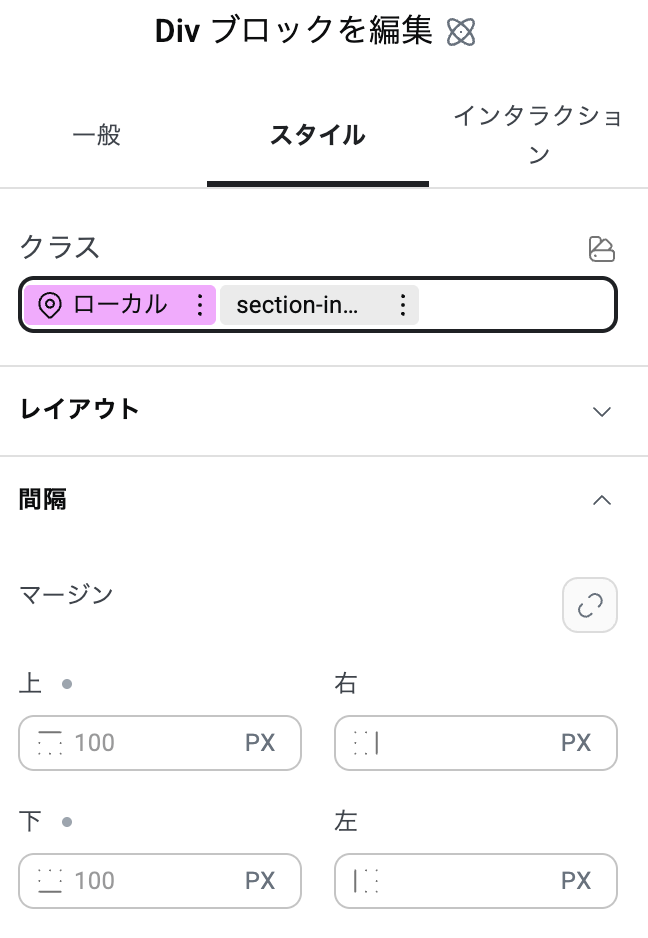This screenshot has width=648, height=938.
Task: Click the location pin icon on ローカル
Action: 50,305
